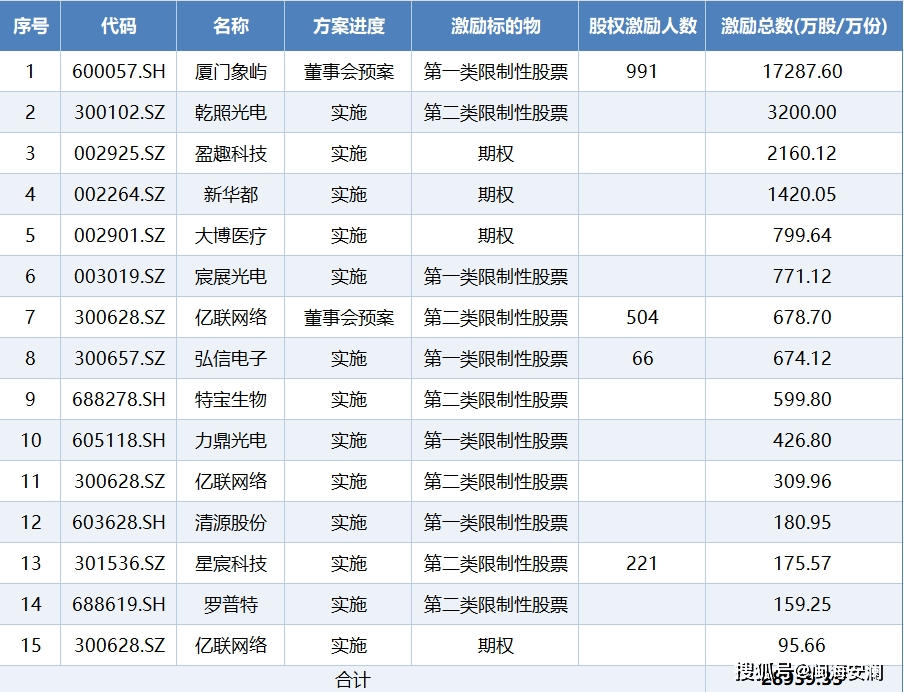This screenshot has height=692, width=904.
Task: Click value 309.96
Action: (x=802, y=481)
